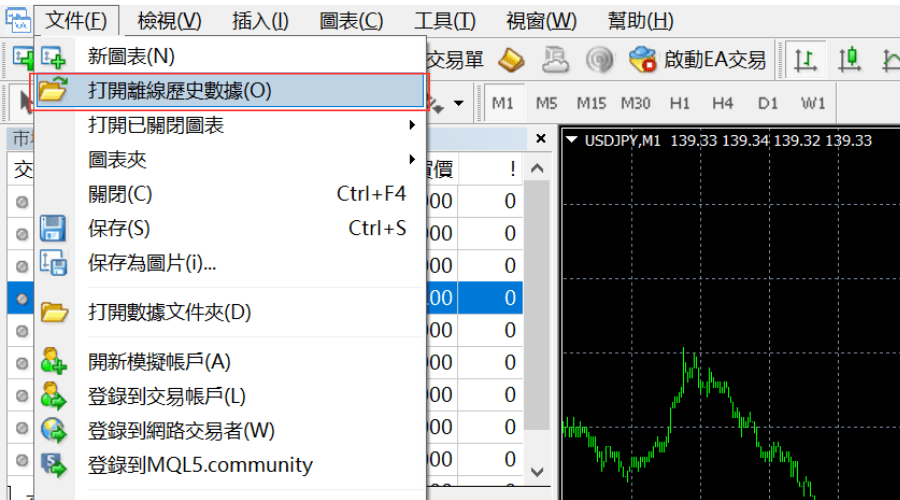Click the new chart plus icon in menu
The width and height of the screenshot is (900, 500).
coord(53,57)
